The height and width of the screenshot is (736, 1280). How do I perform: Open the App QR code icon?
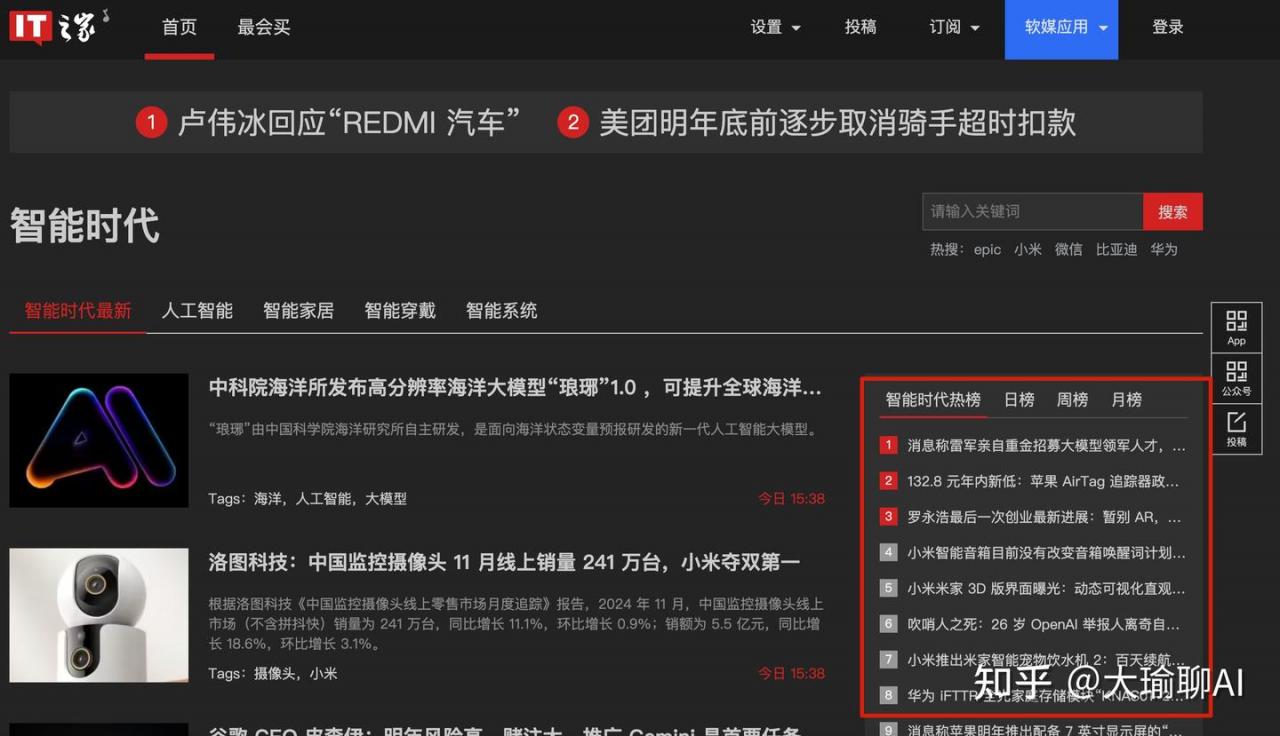[1237, 328]
